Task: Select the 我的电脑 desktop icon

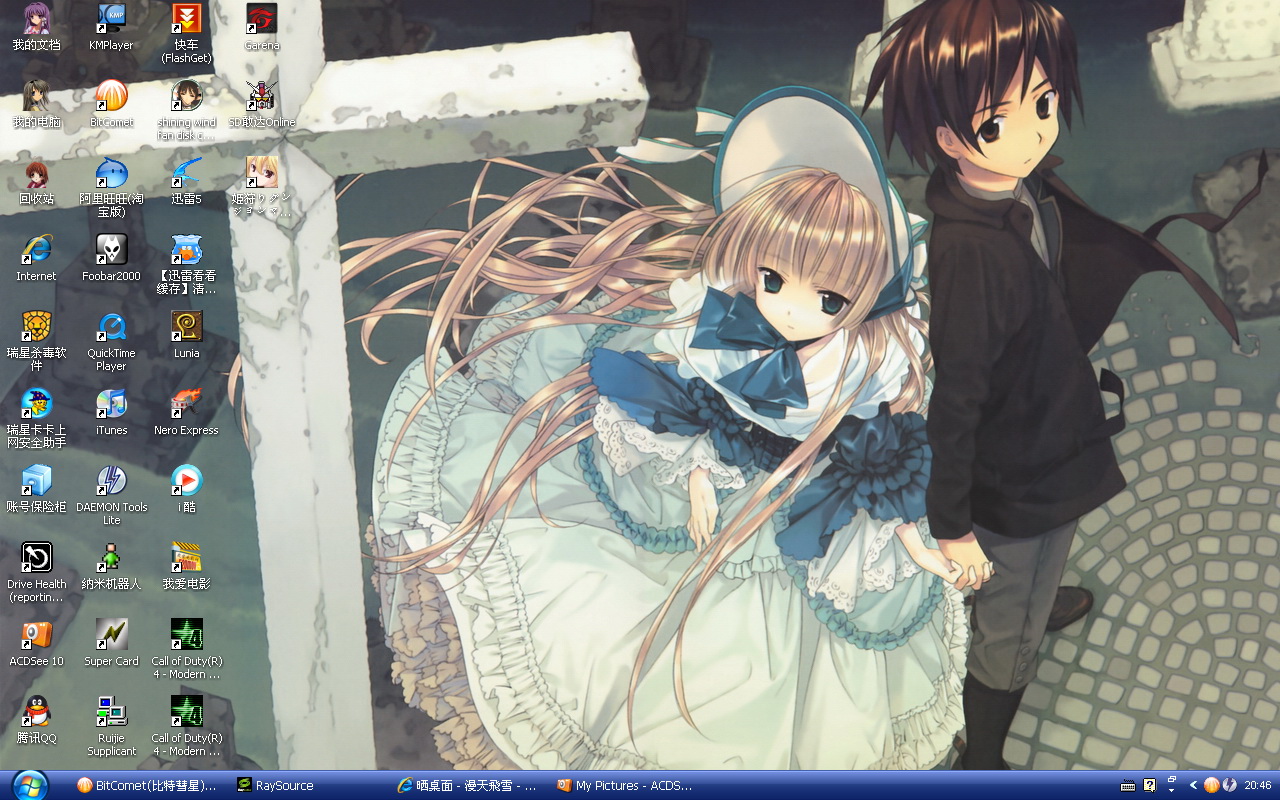Action: pyautogui.click(x=36, y=104)
